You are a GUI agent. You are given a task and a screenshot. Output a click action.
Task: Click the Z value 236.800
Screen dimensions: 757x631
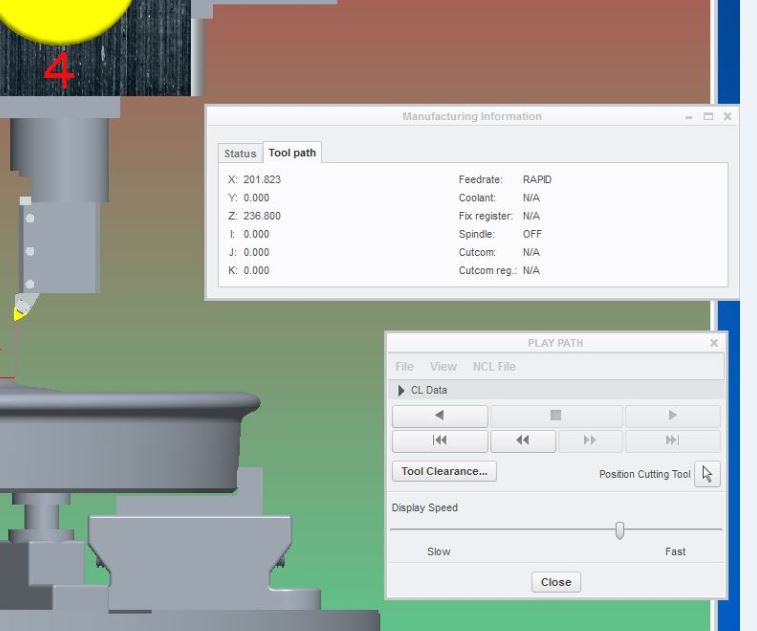(262, 216)
